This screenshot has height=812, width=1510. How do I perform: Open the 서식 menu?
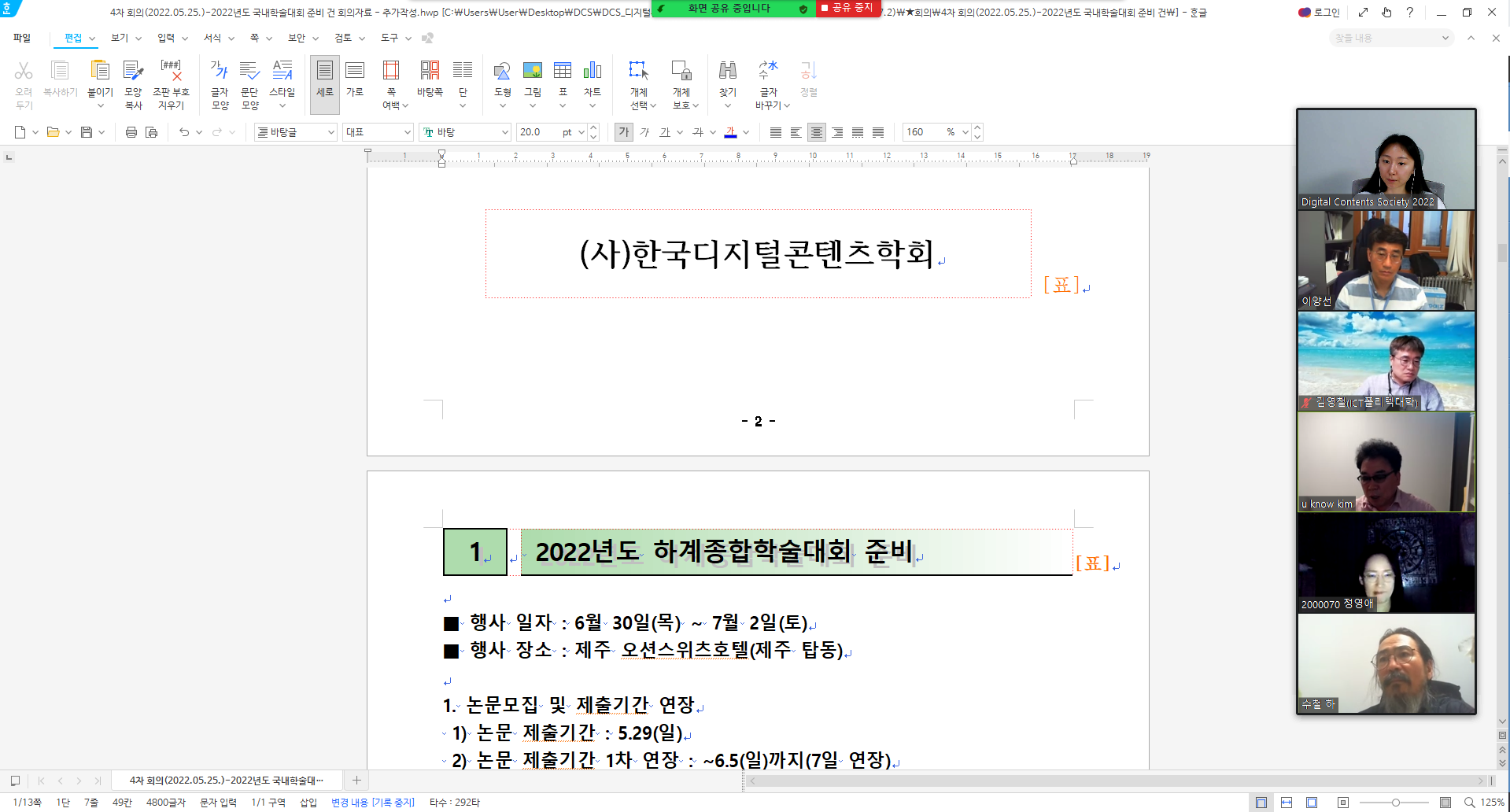coord(212,38)
